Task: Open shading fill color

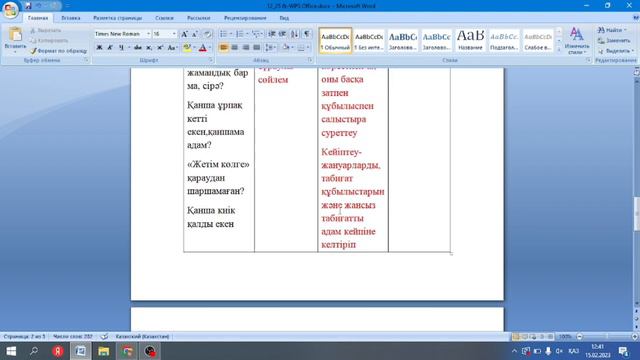Action: [x=285, y=48]
